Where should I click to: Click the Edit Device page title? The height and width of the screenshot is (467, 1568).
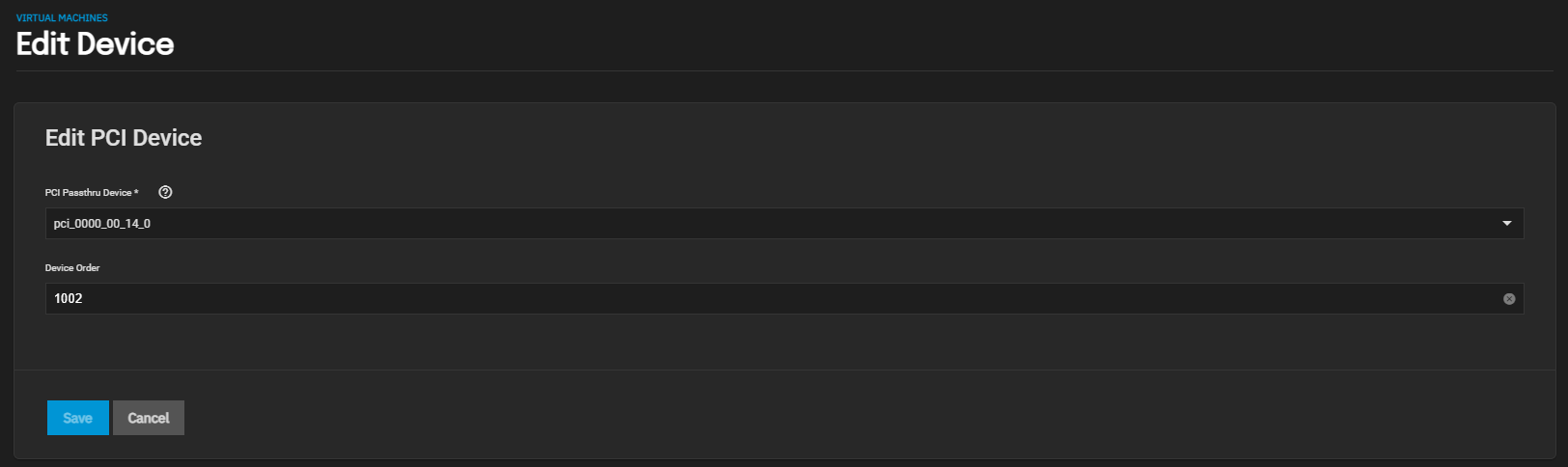pos(95,44)
